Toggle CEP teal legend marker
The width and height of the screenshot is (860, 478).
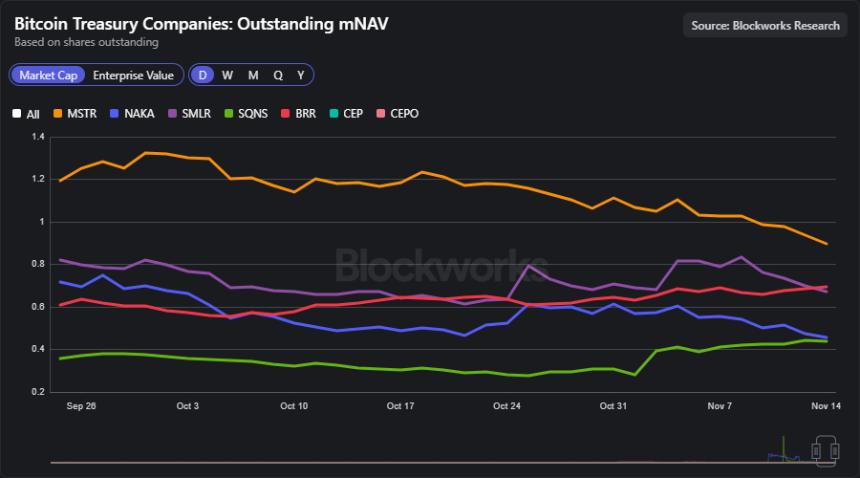(334, 114)
